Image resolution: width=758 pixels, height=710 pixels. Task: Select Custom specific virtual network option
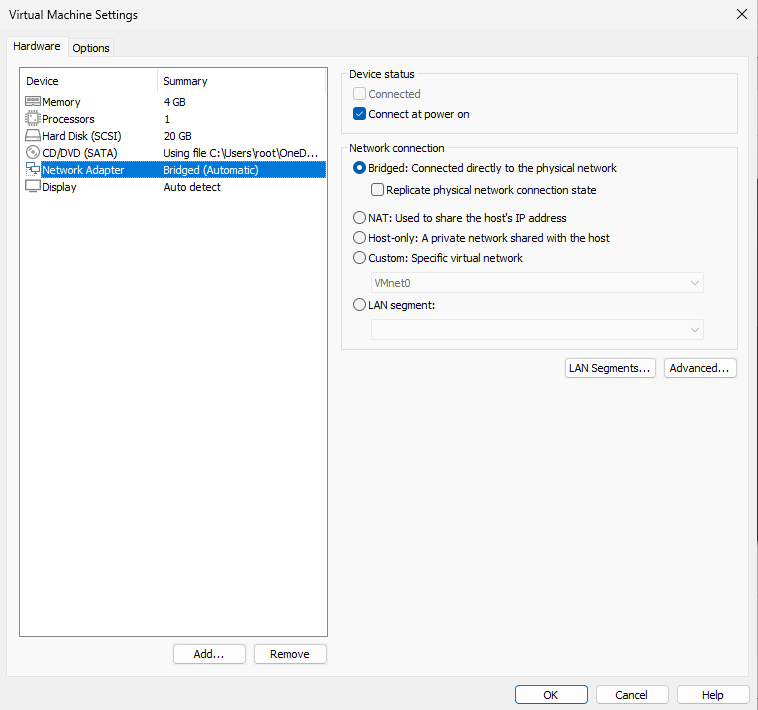(360, 258)
